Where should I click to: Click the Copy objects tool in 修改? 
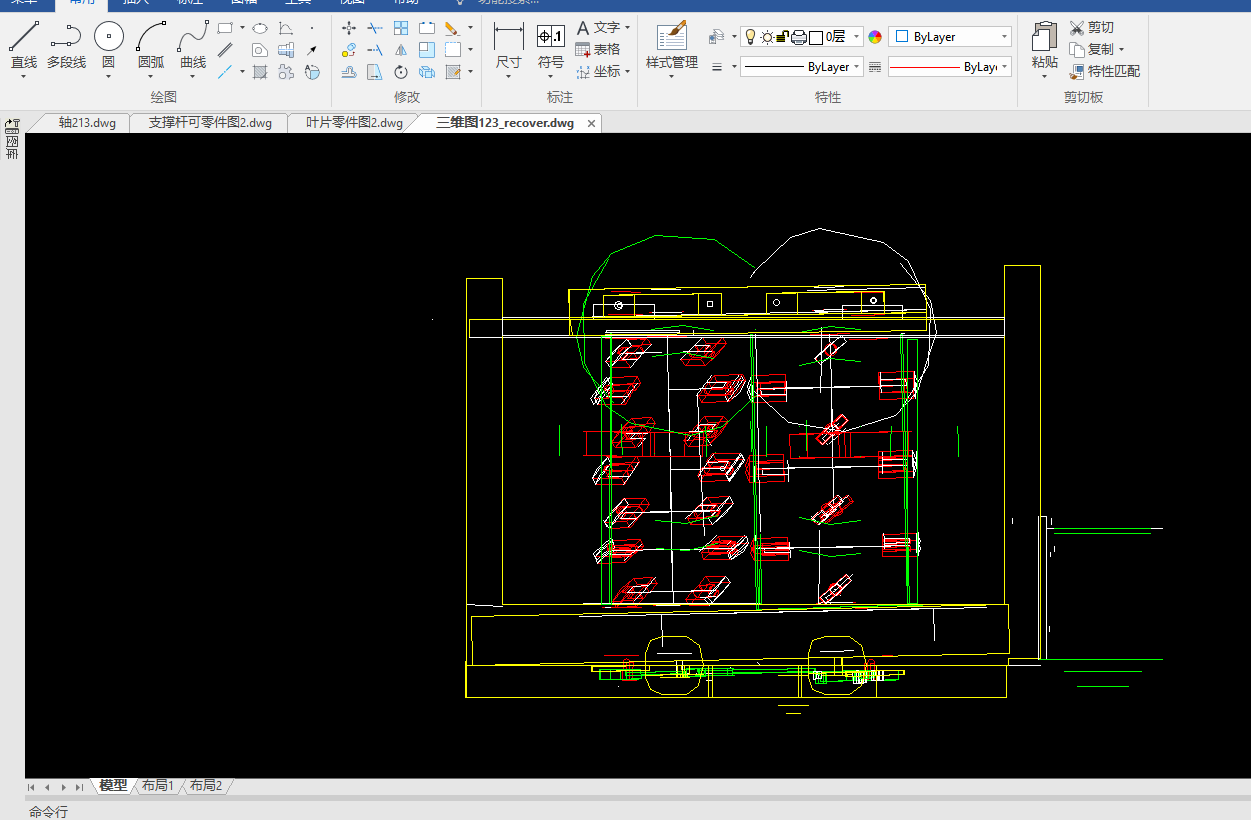coord(349,50)
